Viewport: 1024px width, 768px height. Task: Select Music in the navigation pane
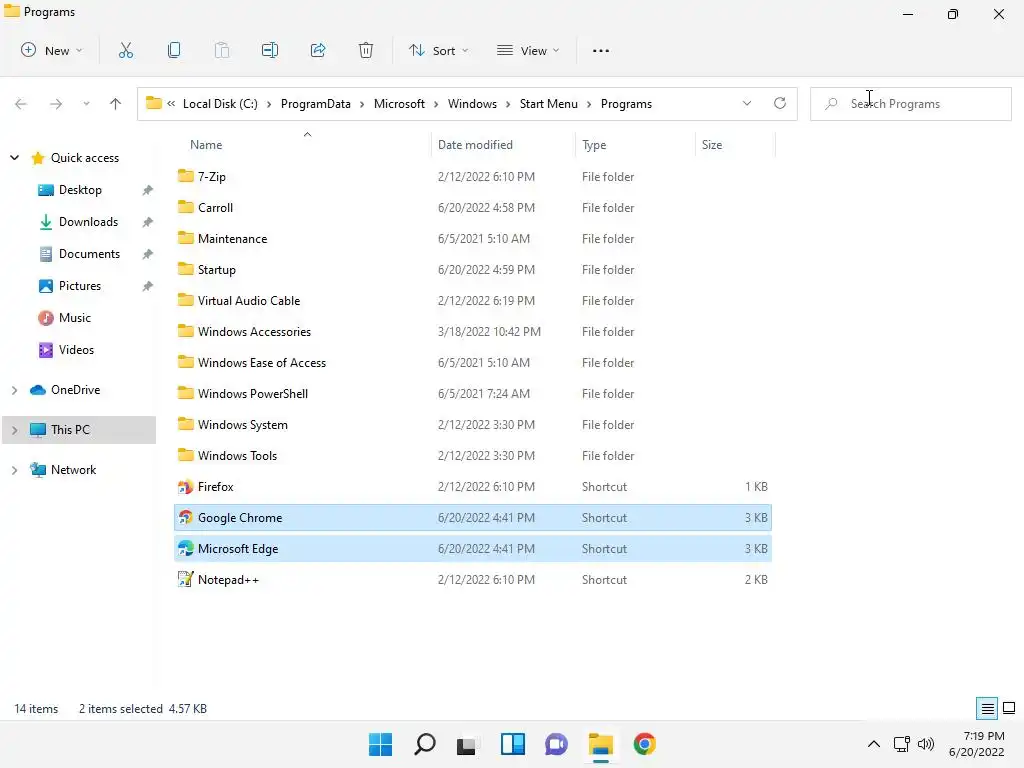74,317
